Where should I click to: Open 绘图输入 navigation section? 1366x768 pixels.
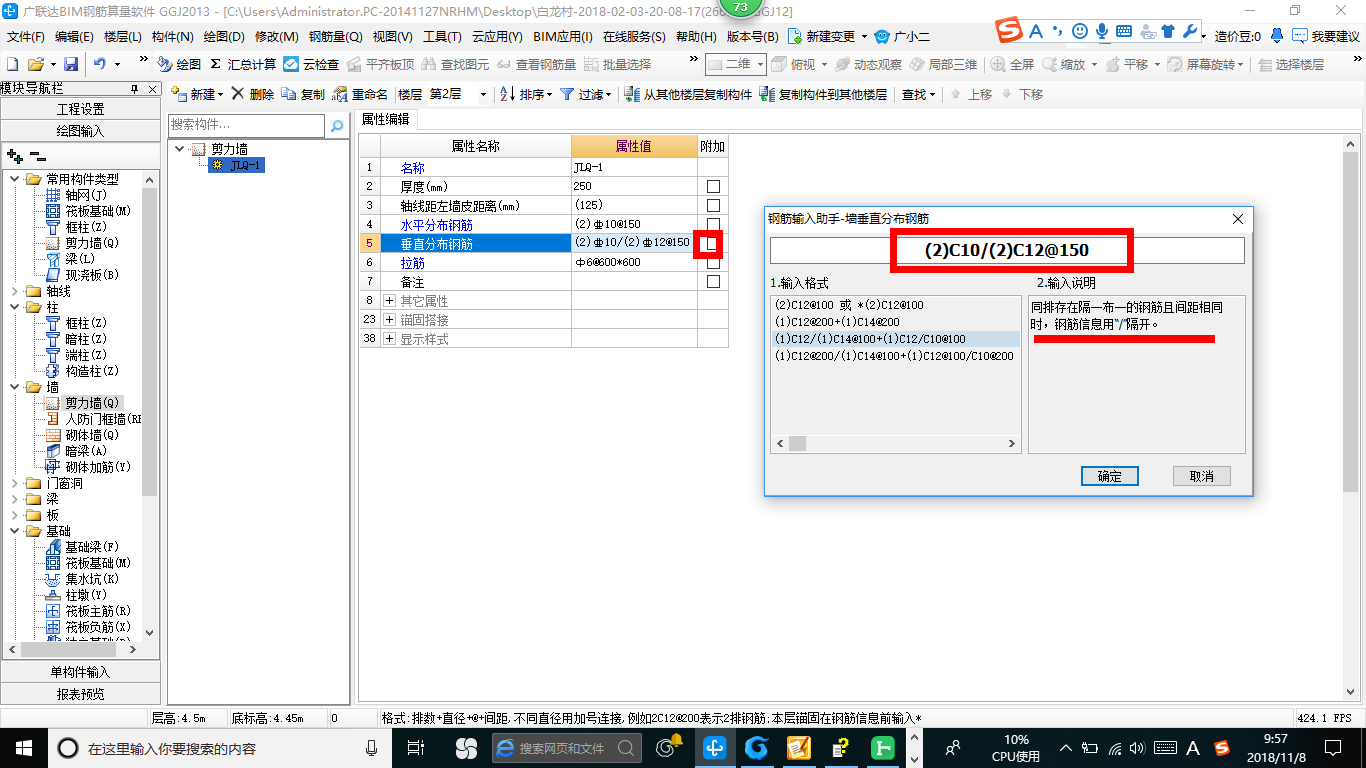[x=80, y=131]
